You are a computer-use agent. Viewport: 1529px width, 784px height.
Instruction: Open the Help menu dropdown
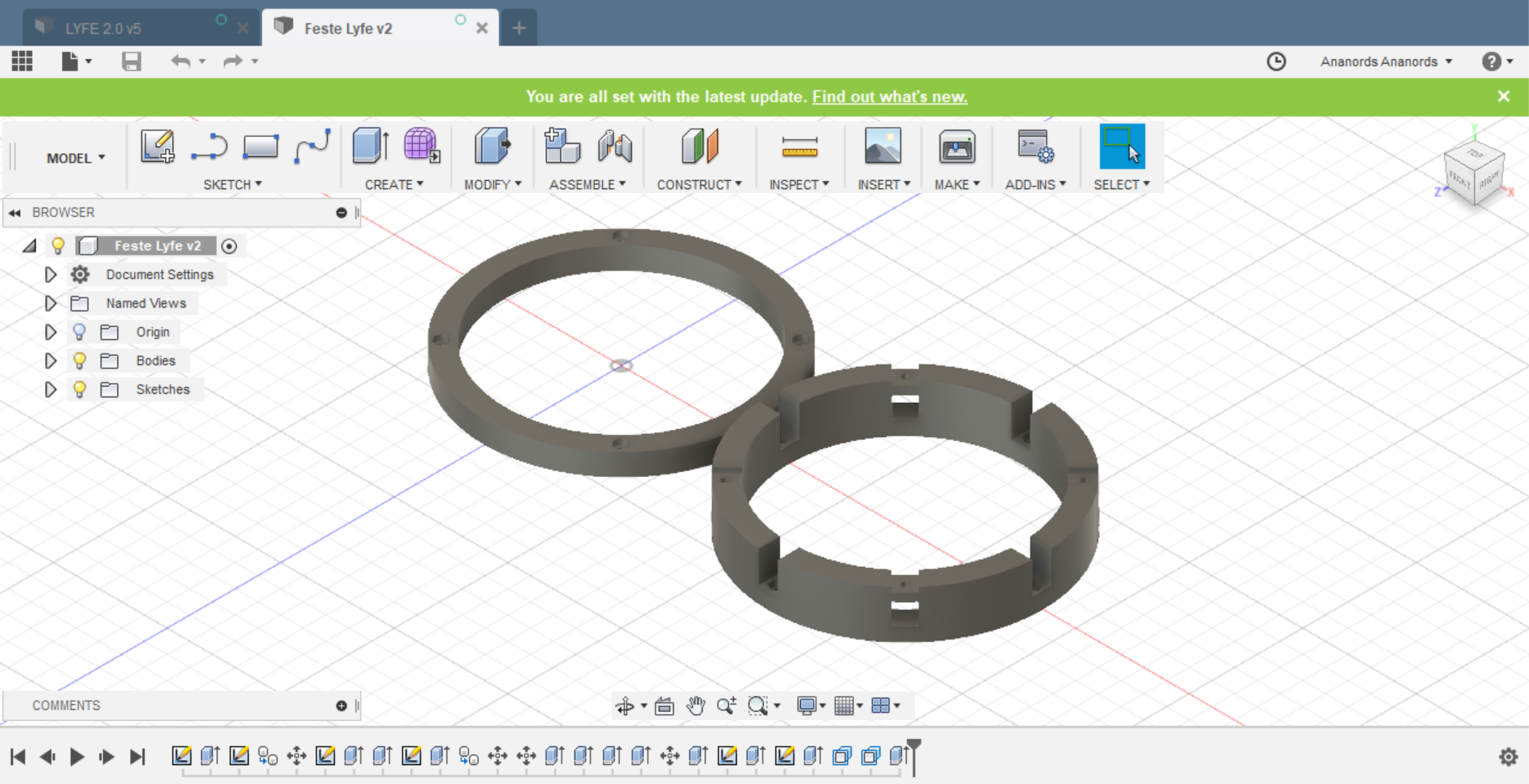(1497, 61)
